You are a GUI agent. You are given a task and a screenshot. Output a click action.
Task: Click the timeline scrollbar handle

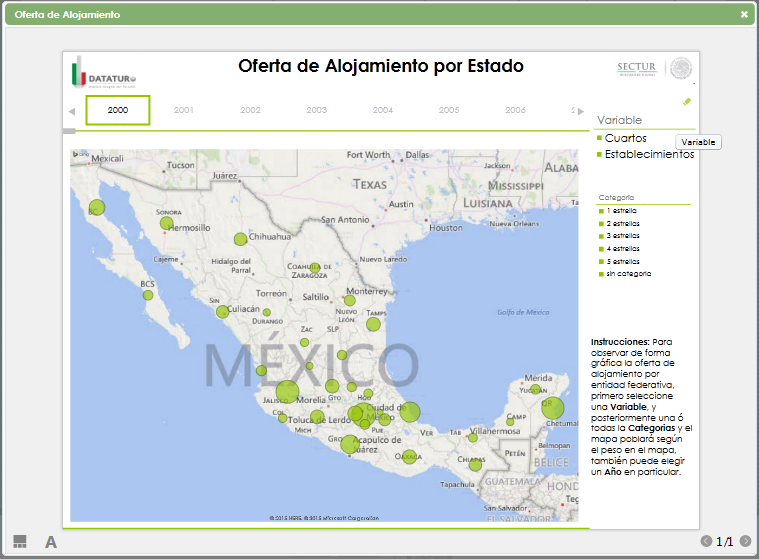[69, 131]
